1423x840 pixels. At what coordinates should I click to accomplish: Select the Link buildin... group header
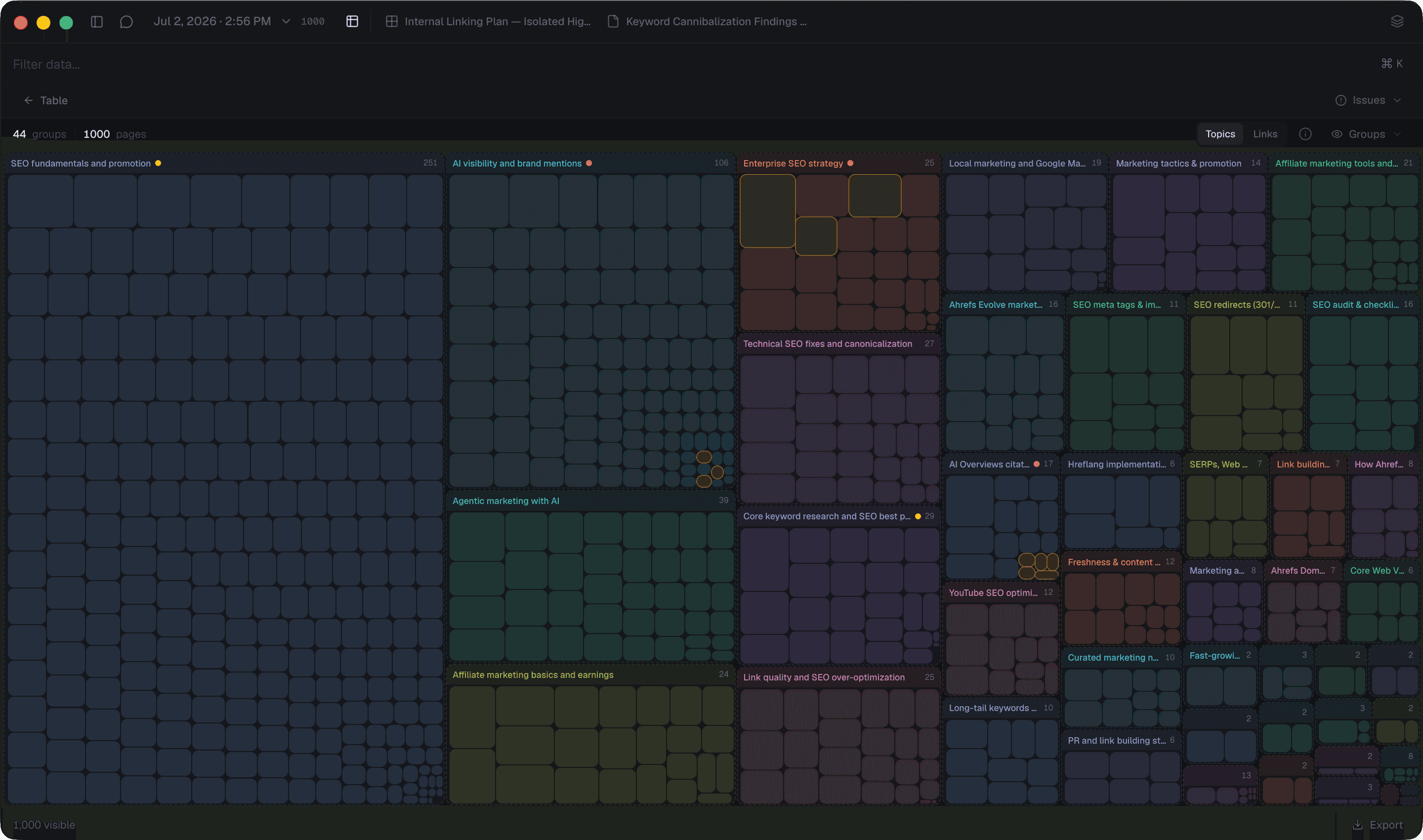point(1308,464)
